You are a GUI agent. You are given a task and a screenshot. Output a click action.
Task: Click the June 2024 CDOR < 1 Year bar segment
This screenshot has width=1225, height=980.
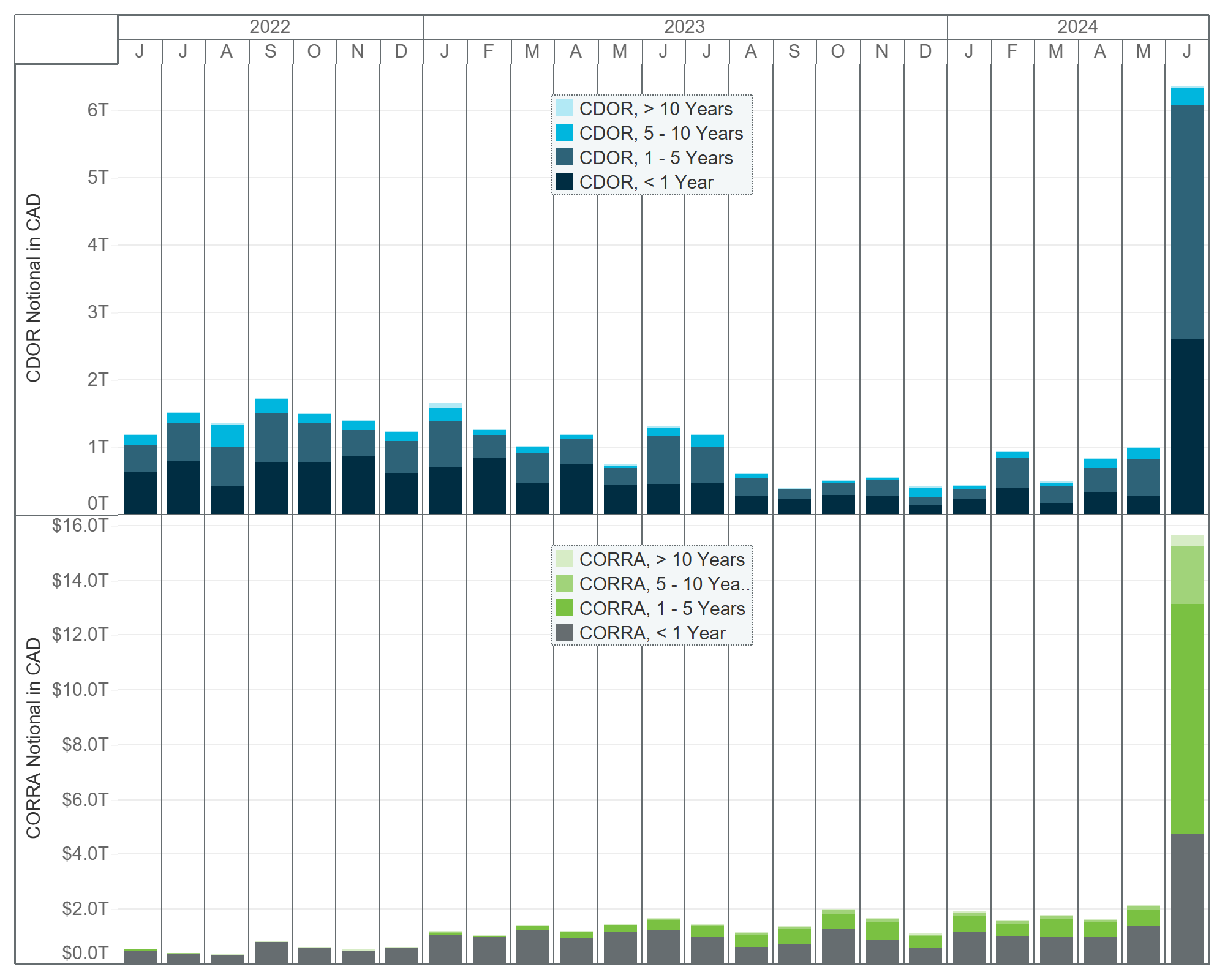(x=1188, y=426)
